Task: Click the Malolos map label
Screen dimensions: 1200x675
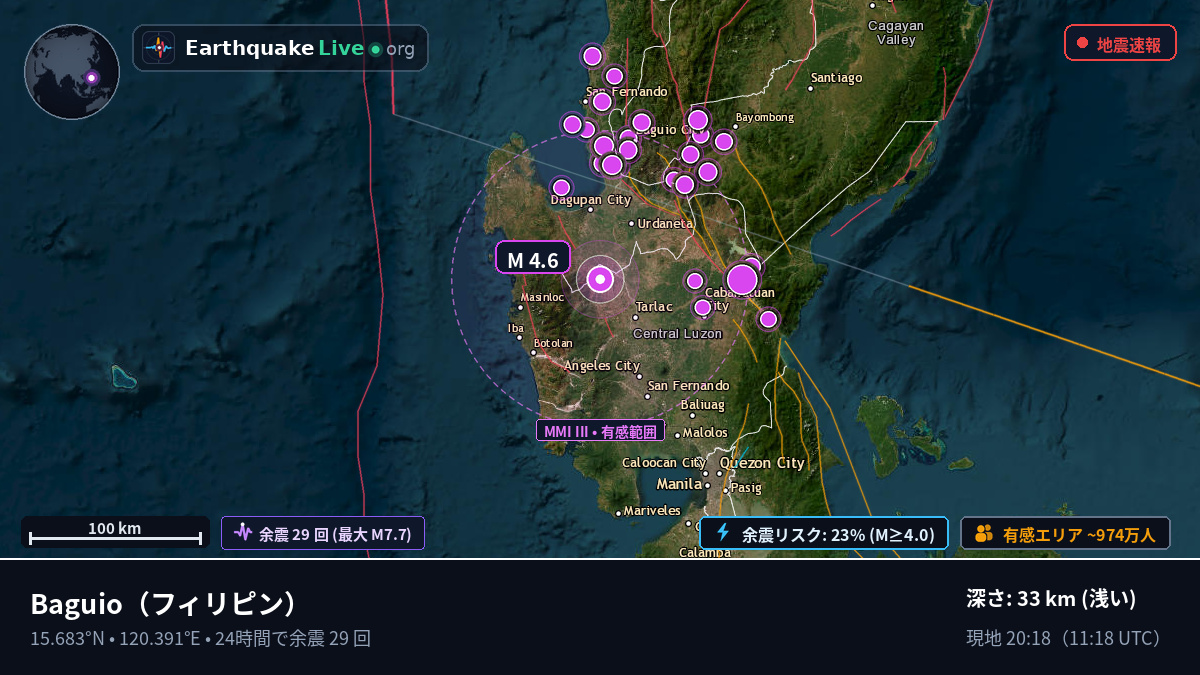Action: pyautogui.click(x=706, y=433)
